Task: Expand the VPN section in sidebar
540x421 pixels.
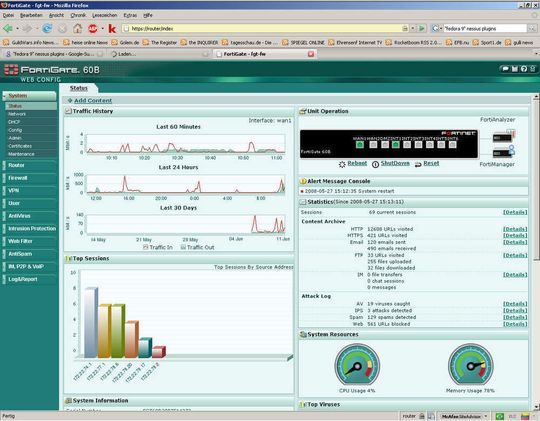Action: (x=29, y=191)
